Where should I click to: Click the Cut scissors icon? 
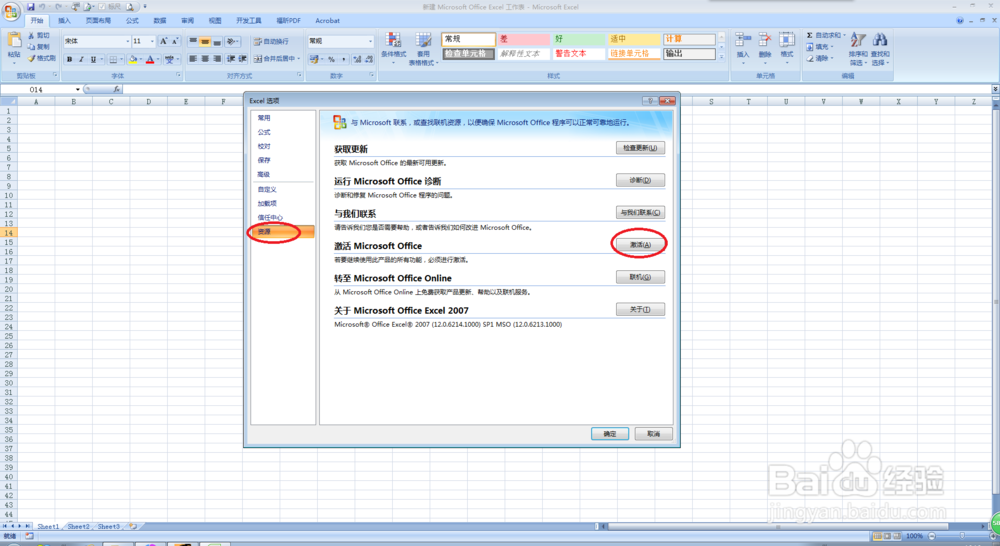coord(31,36)
